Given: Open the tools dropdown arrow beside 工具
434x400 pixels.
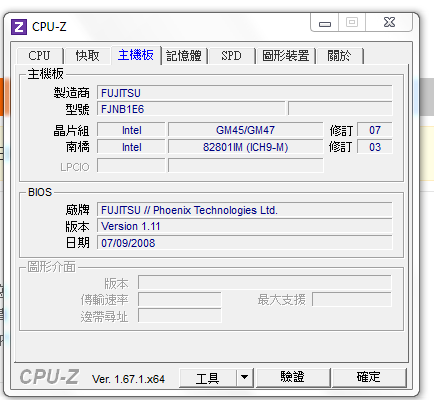Looking at the screenshot, I should pyautogui.click(x=245, y=378).
